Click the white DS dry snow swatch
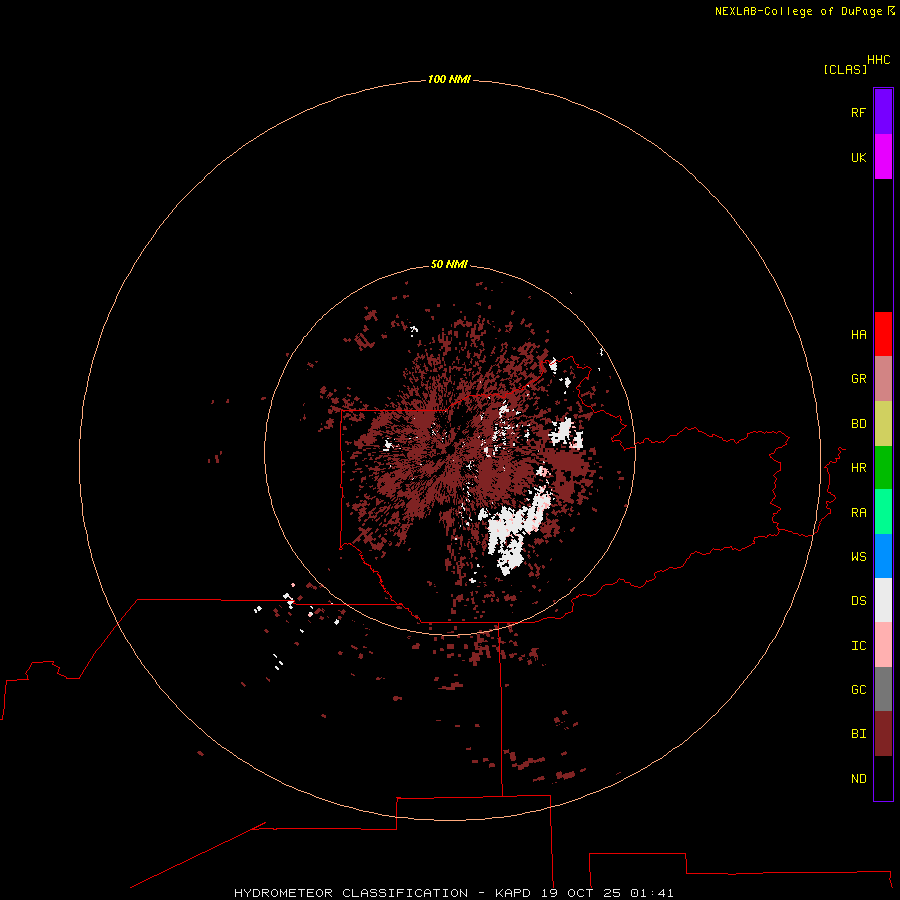900x900 pixels. tap(883, 600)
